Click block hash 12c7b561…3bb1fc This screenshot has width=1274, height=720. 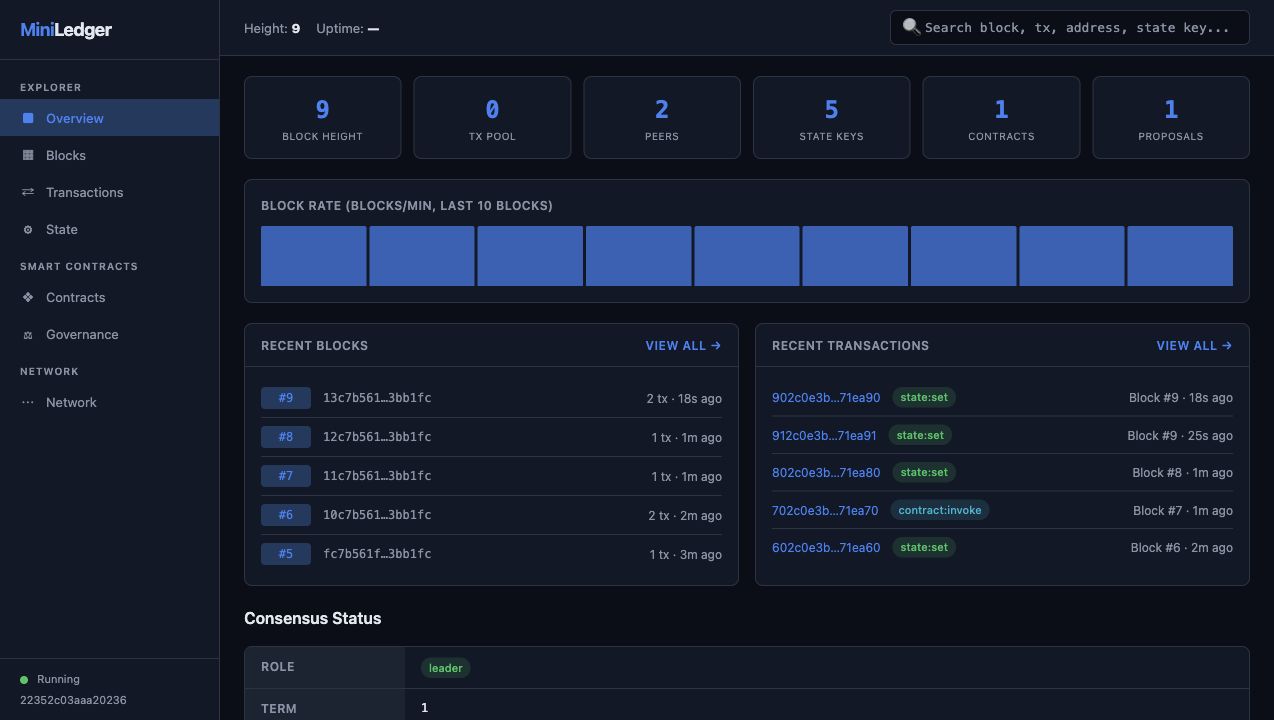tap(377, 437)
